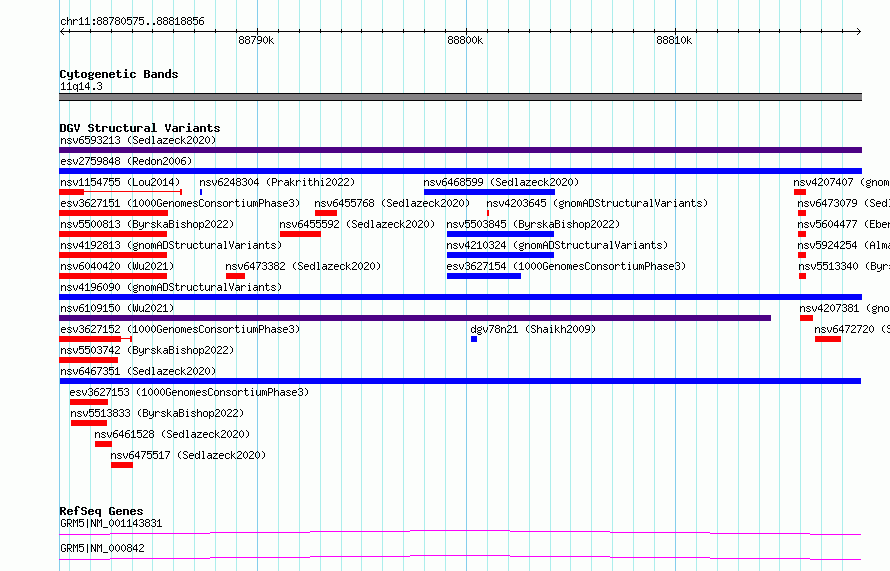Click the Cytogenetic Bands track title
890x571 pixels.
(x=119, y=74)
